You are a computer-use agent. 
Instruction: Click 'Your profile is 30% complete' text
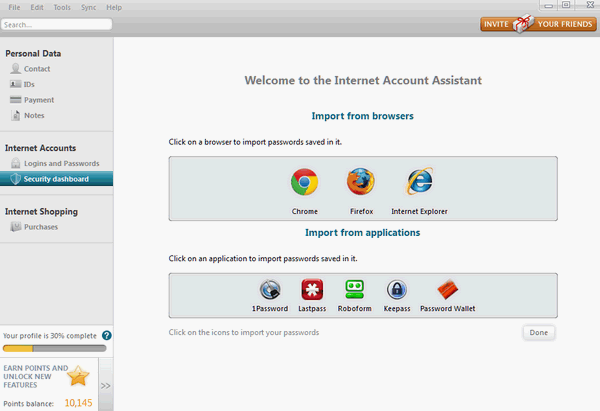pos(50,336)
